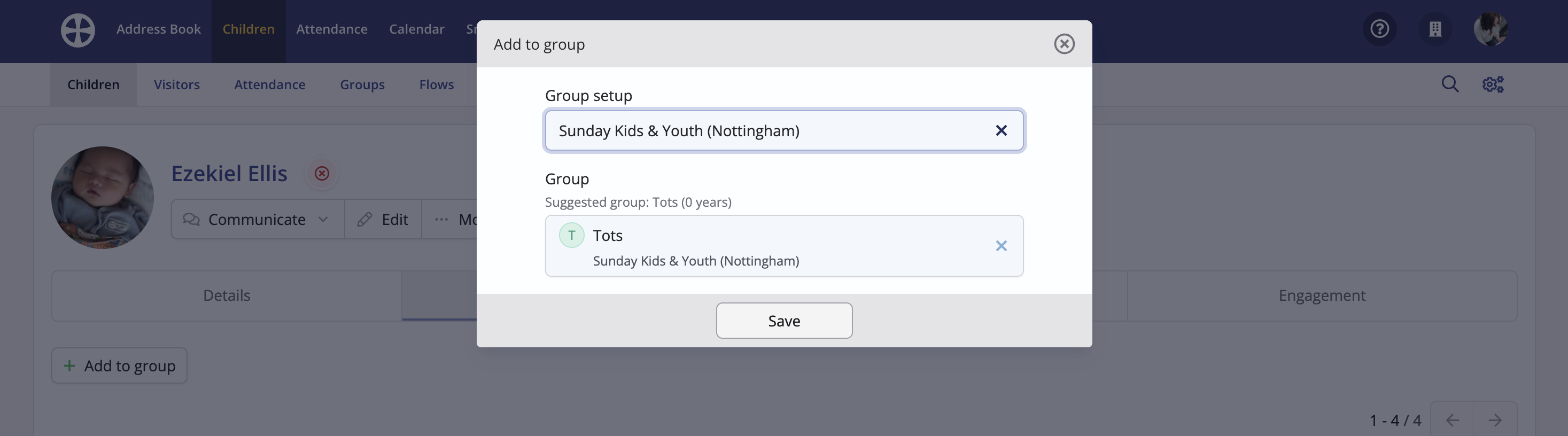Image resolution: width=1568 pixels, height=436 pixels.
Task: Open the Tots group selector box
Action: point(784,246)
